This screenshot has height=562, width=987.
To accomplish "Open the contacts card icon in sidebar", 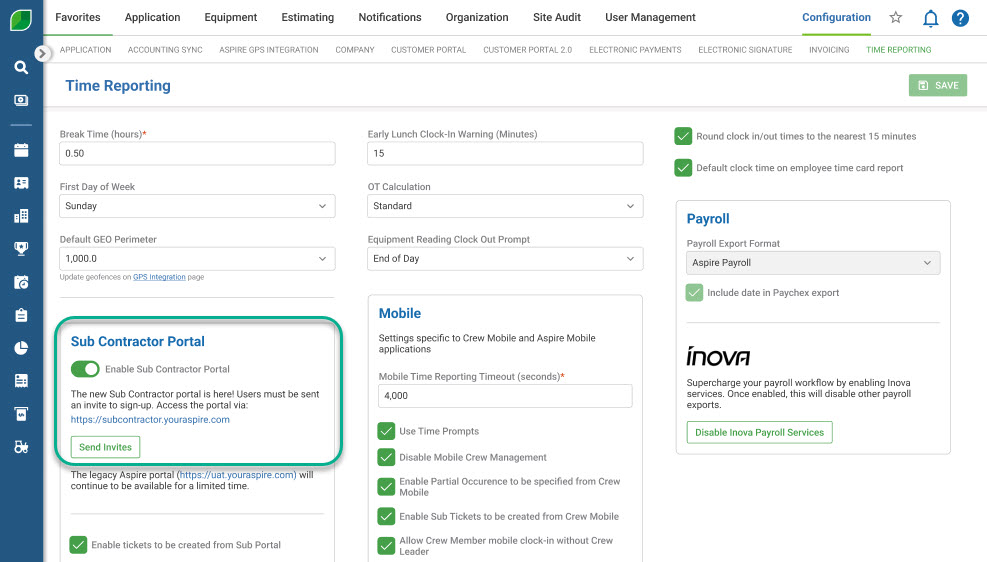I will pos(21,183).
